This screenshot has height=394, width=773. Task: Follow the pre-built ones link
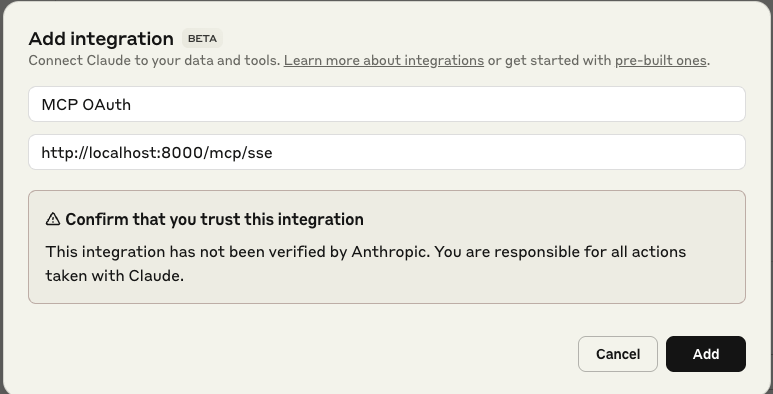[x=661, y=61]
